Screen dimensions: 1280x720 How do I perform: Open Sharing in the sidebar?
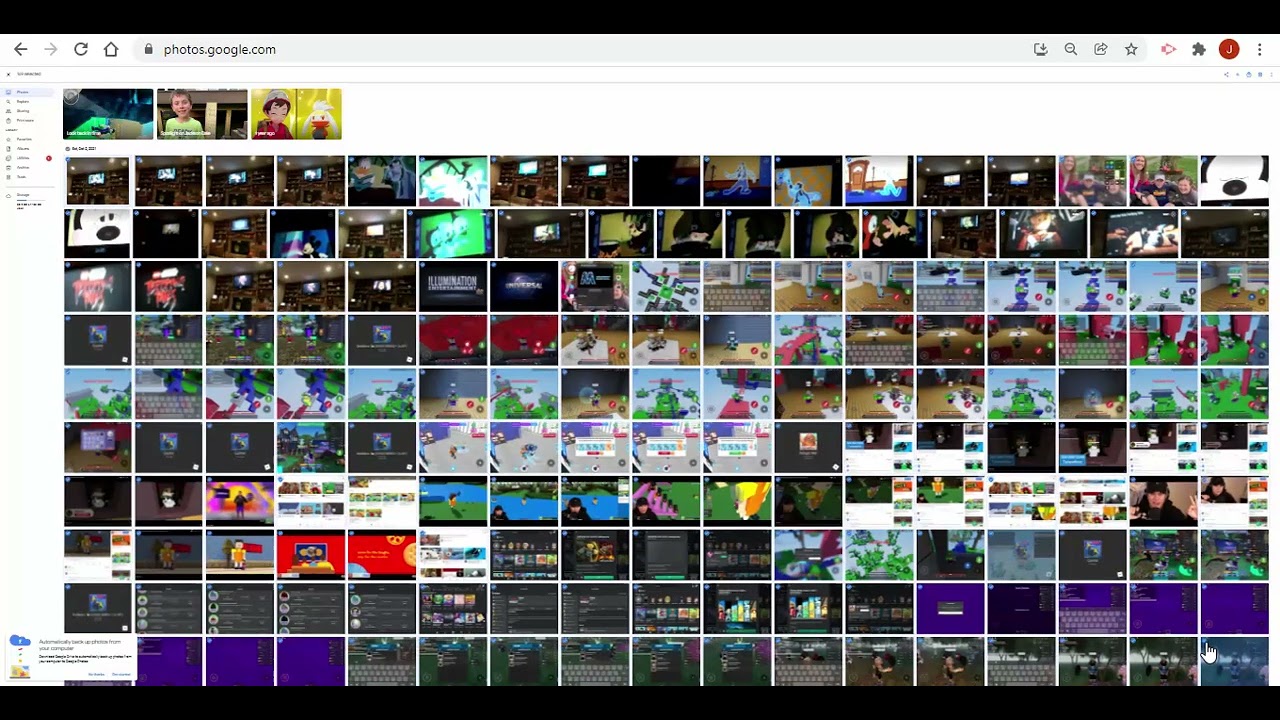pyautogui.click(x=26, y=111)
